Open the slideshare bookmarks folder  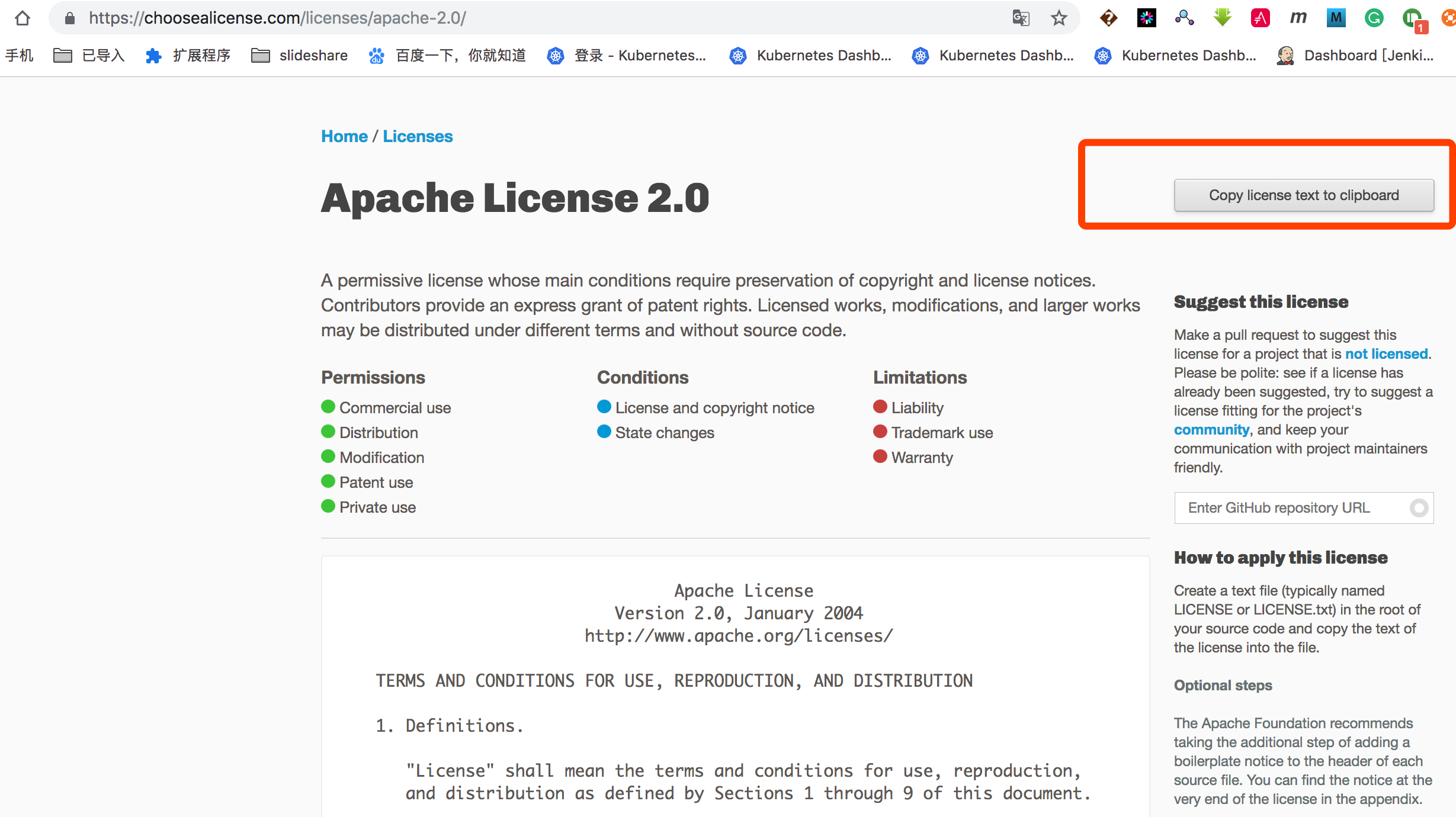(x=299, y=56)
